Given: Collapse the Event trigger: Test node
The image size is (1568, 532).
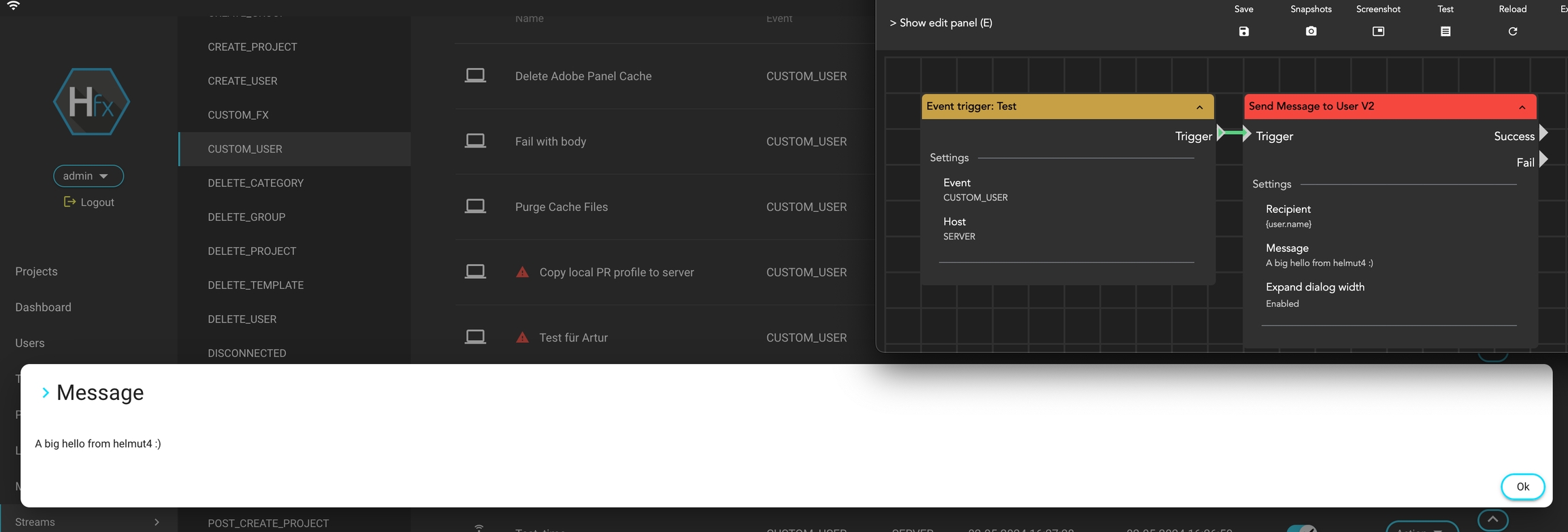Looking at the screenshot, I should 1199,107.
